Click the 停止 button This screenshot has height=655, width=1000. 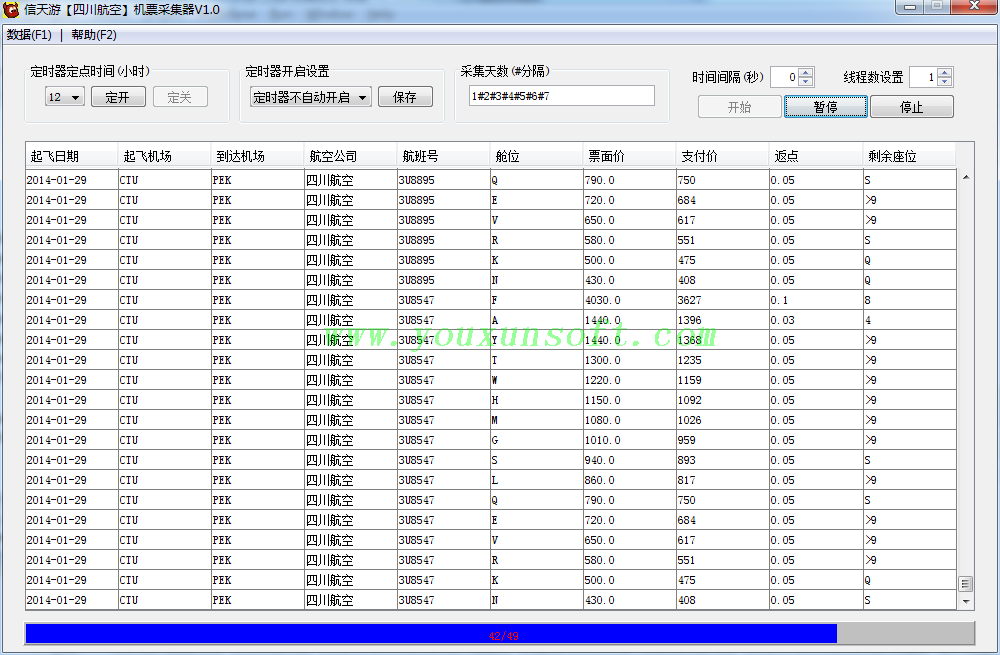912,107
